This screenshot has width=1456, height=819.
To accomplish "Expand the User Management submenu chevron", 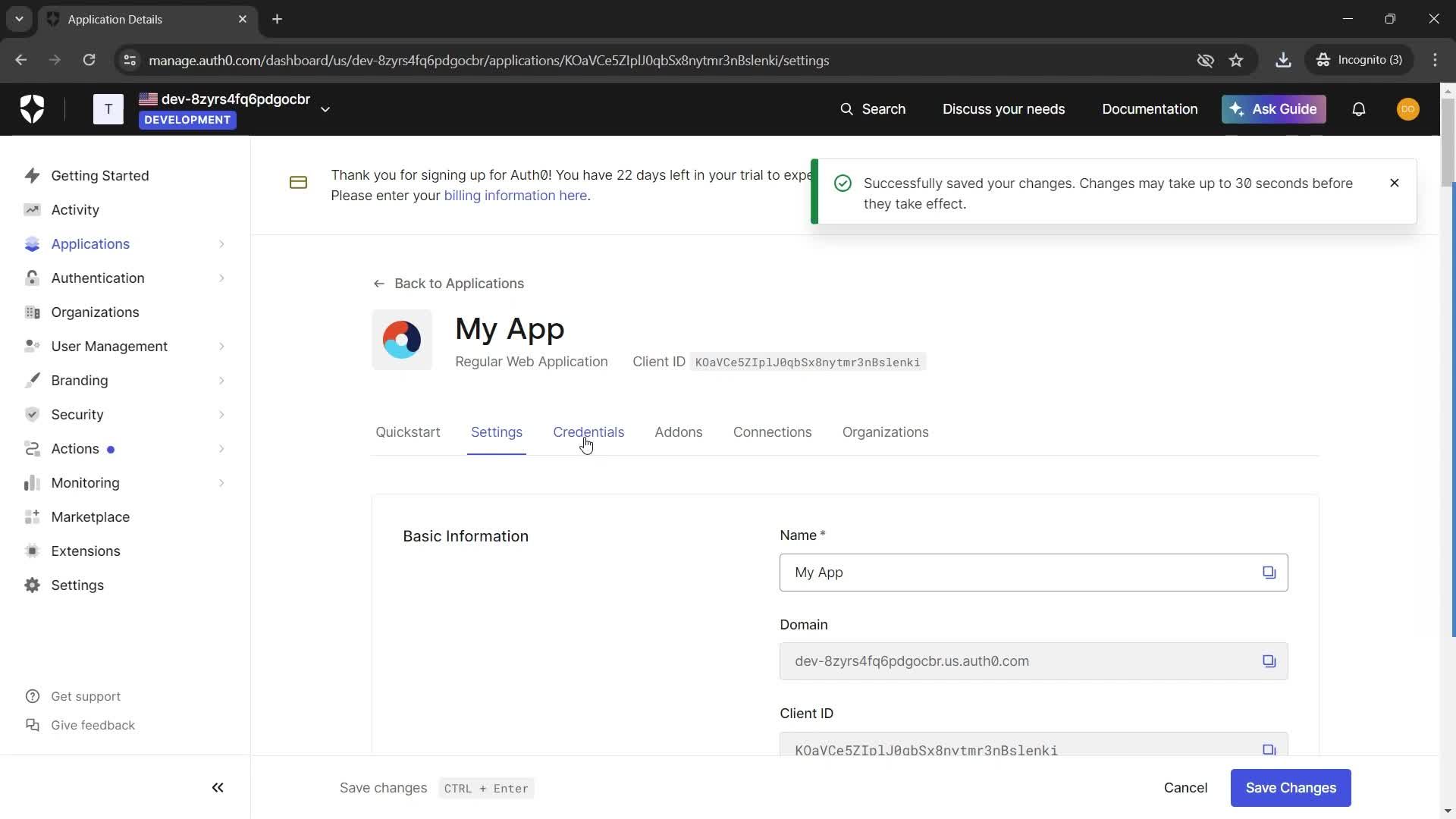I will [x=221, y=346].
